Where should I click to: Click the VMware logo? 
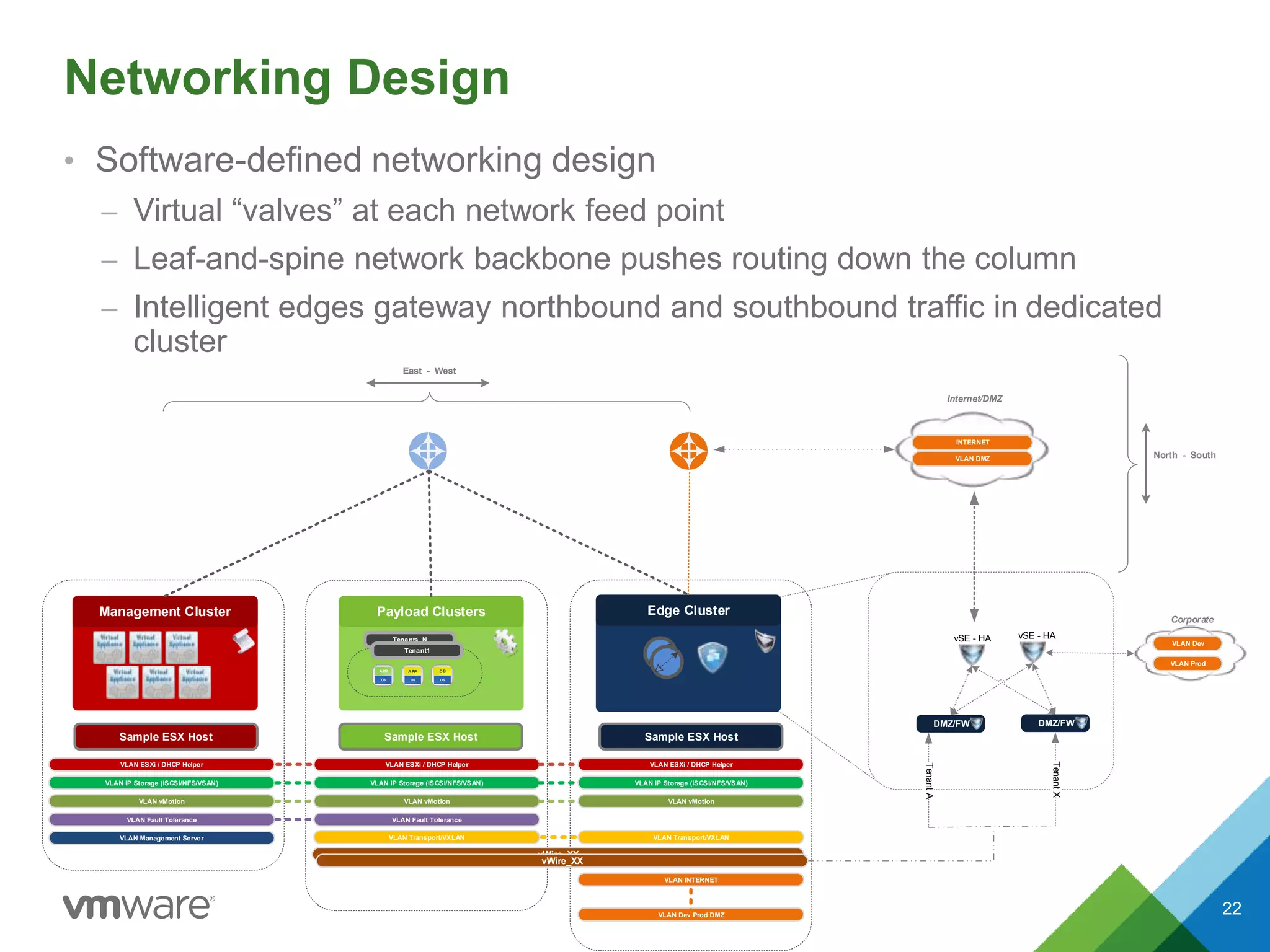138,907
